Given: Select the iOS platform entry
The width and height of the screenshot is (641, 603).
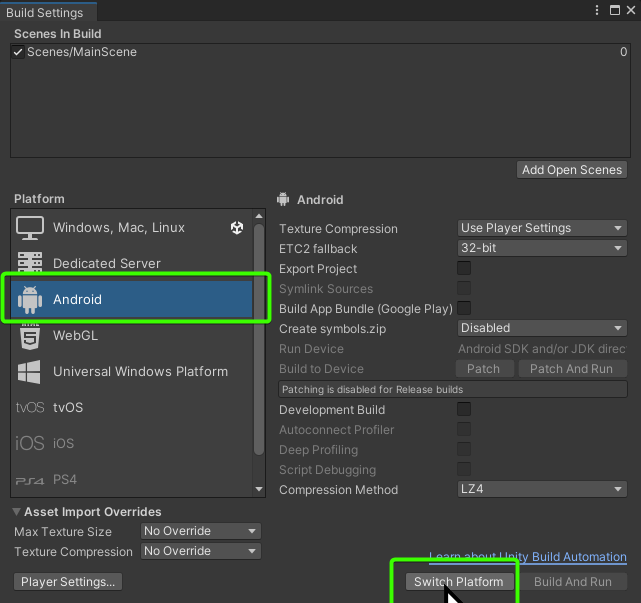Looking at the screenshot, I should (132, 443).
